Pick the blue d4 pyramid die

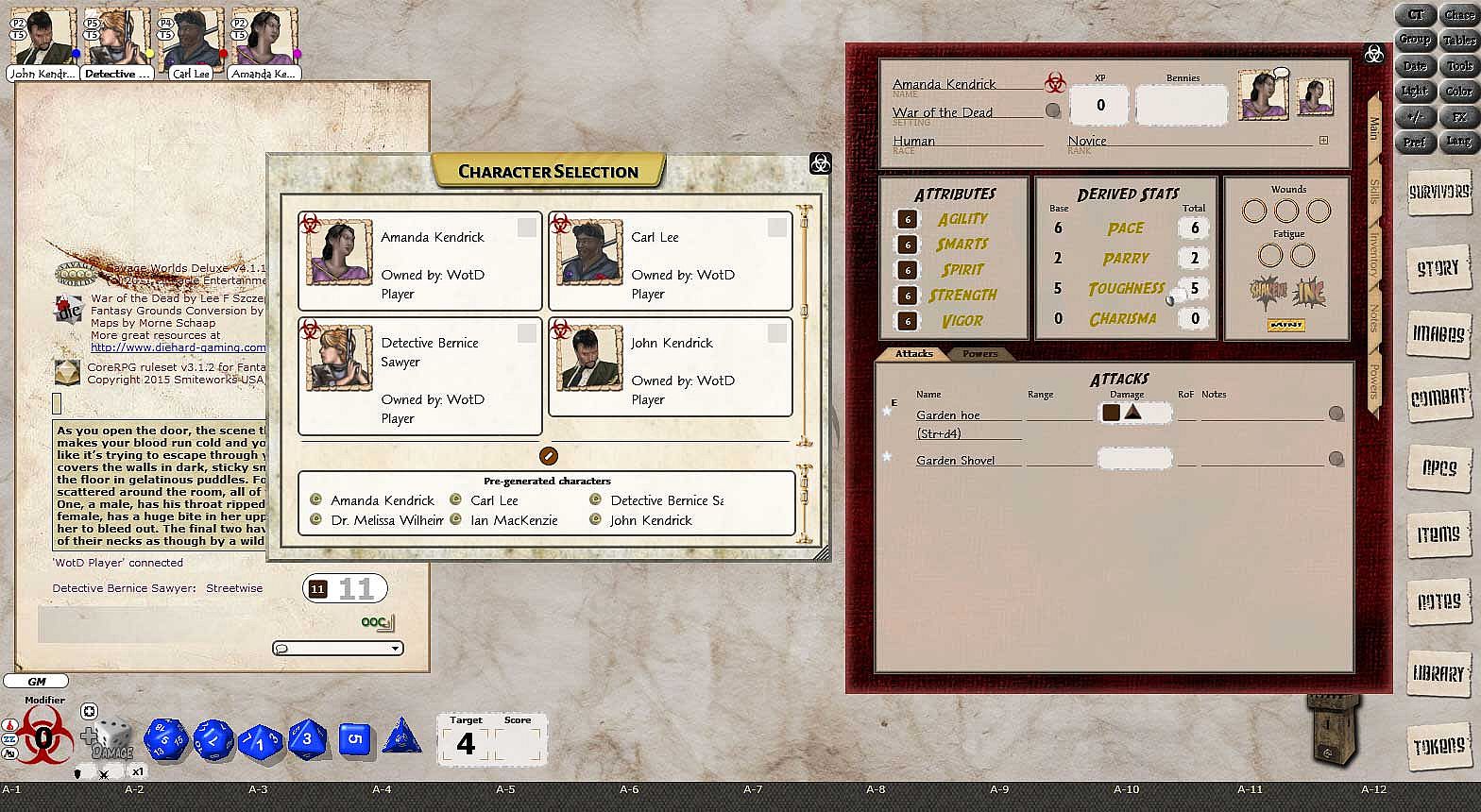coord(401,737)
